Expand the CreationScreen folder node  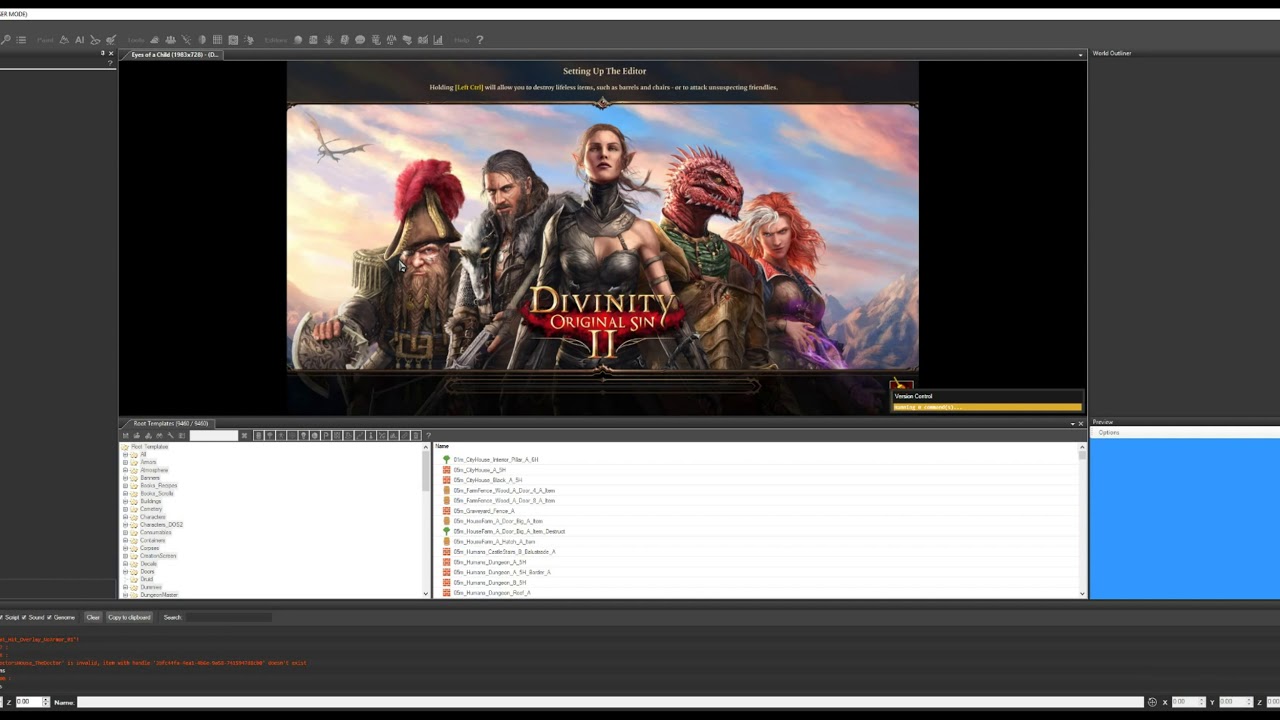click(126, 556)
